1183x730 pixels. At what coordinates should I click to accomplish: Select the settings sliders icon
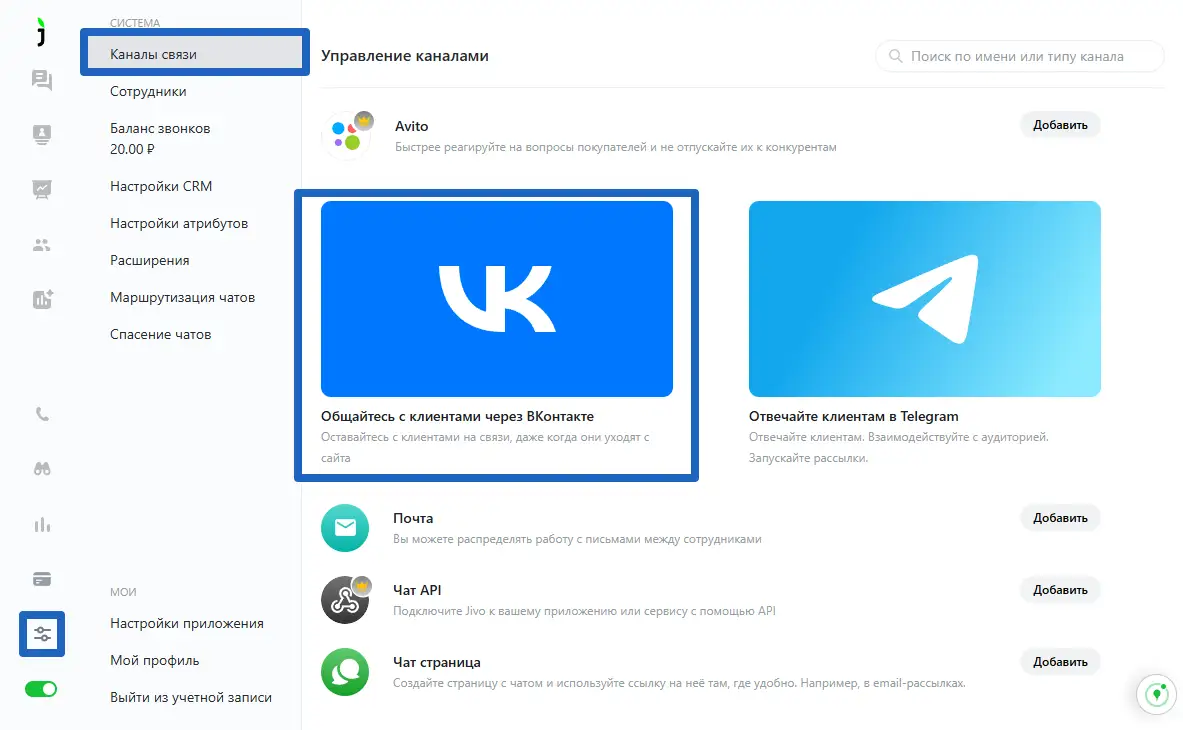(42, 634)
